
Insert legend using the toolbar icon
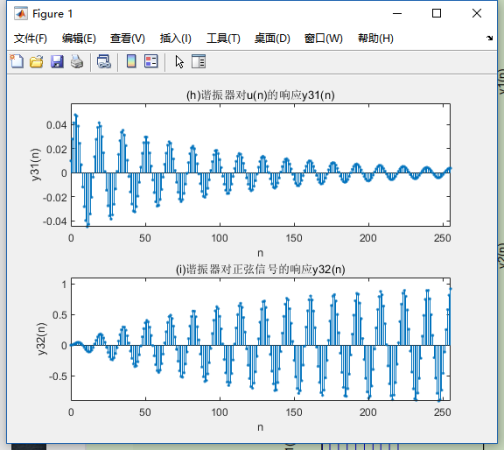151,61
